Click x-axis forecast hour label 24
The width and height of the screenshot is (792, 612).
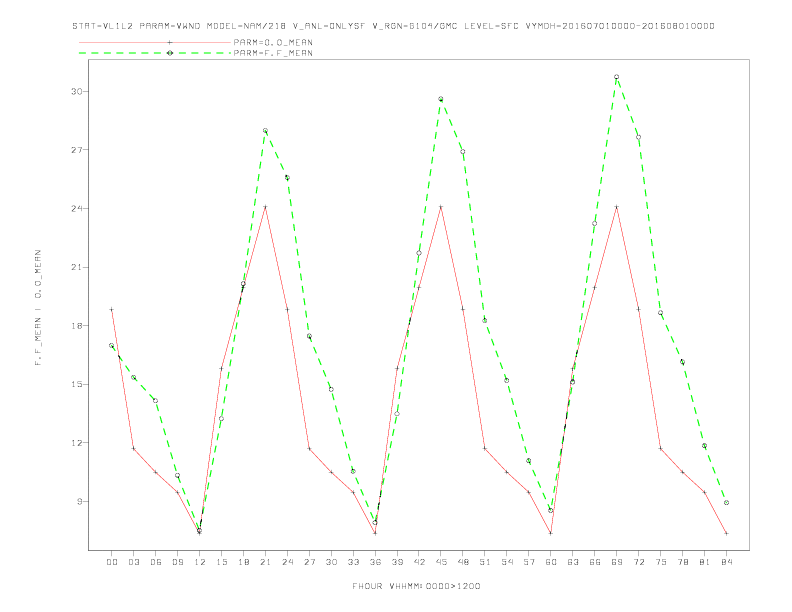(287, 562)
